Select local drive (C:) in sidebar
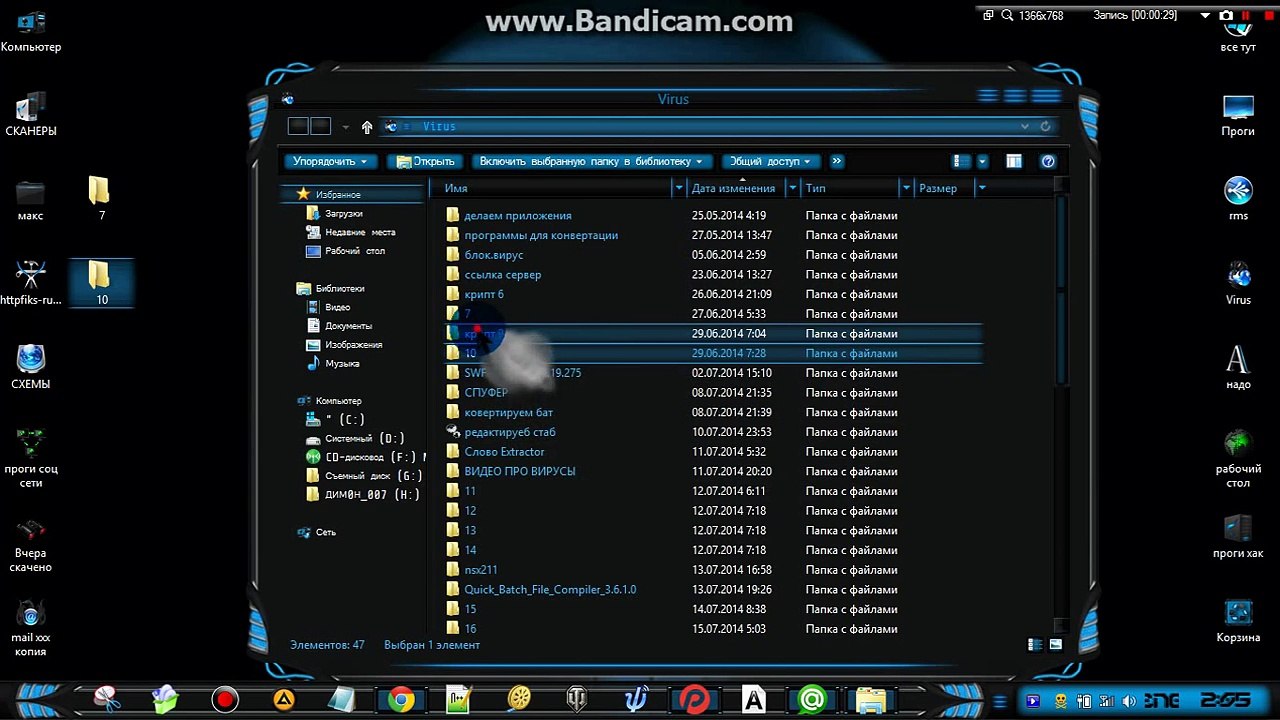 pyautogui.click(x=345, y=420)
